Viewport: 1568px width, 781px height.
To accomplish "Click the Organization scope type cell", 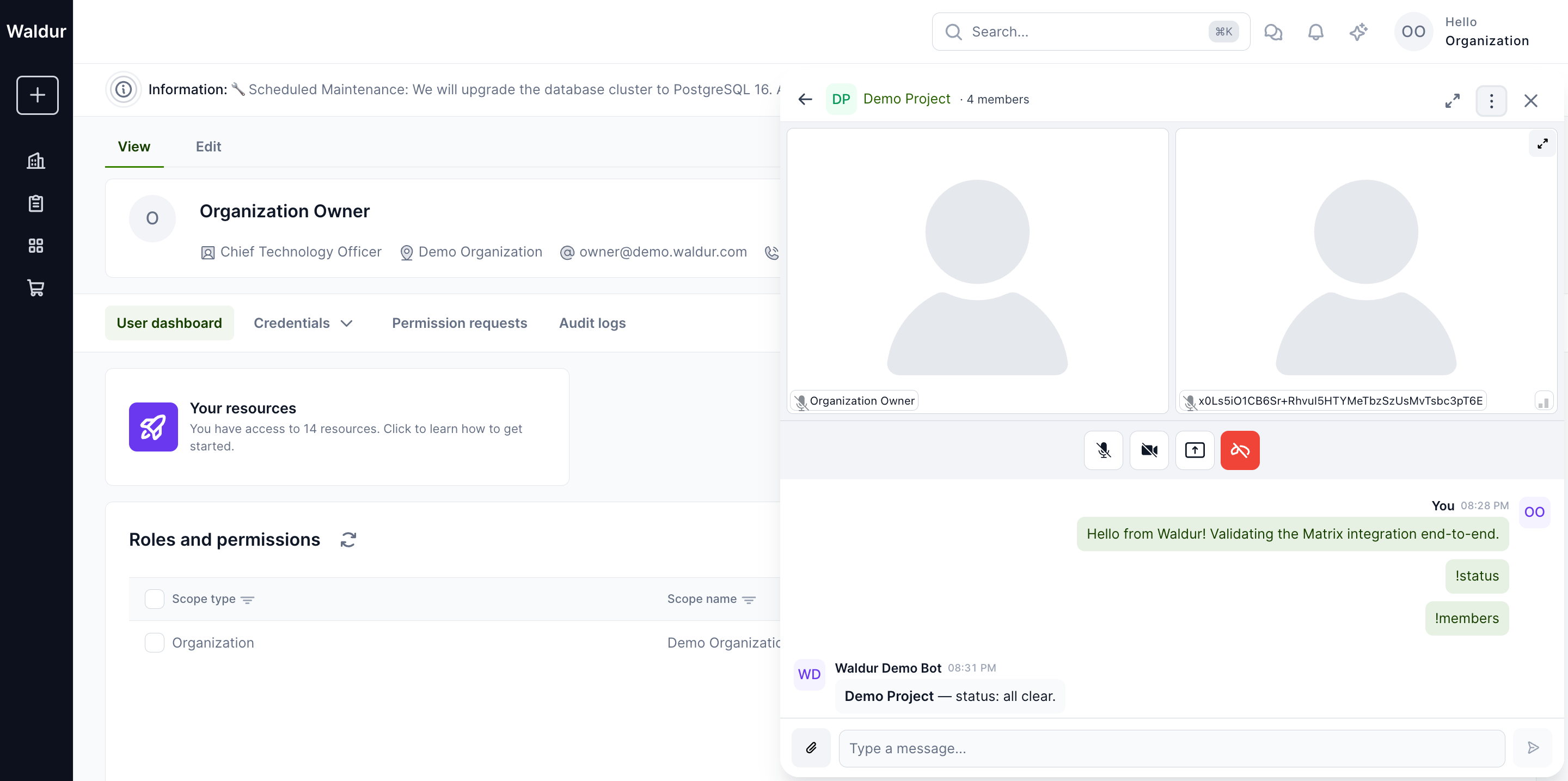I will pyautogui.click(x=213, y=643).
